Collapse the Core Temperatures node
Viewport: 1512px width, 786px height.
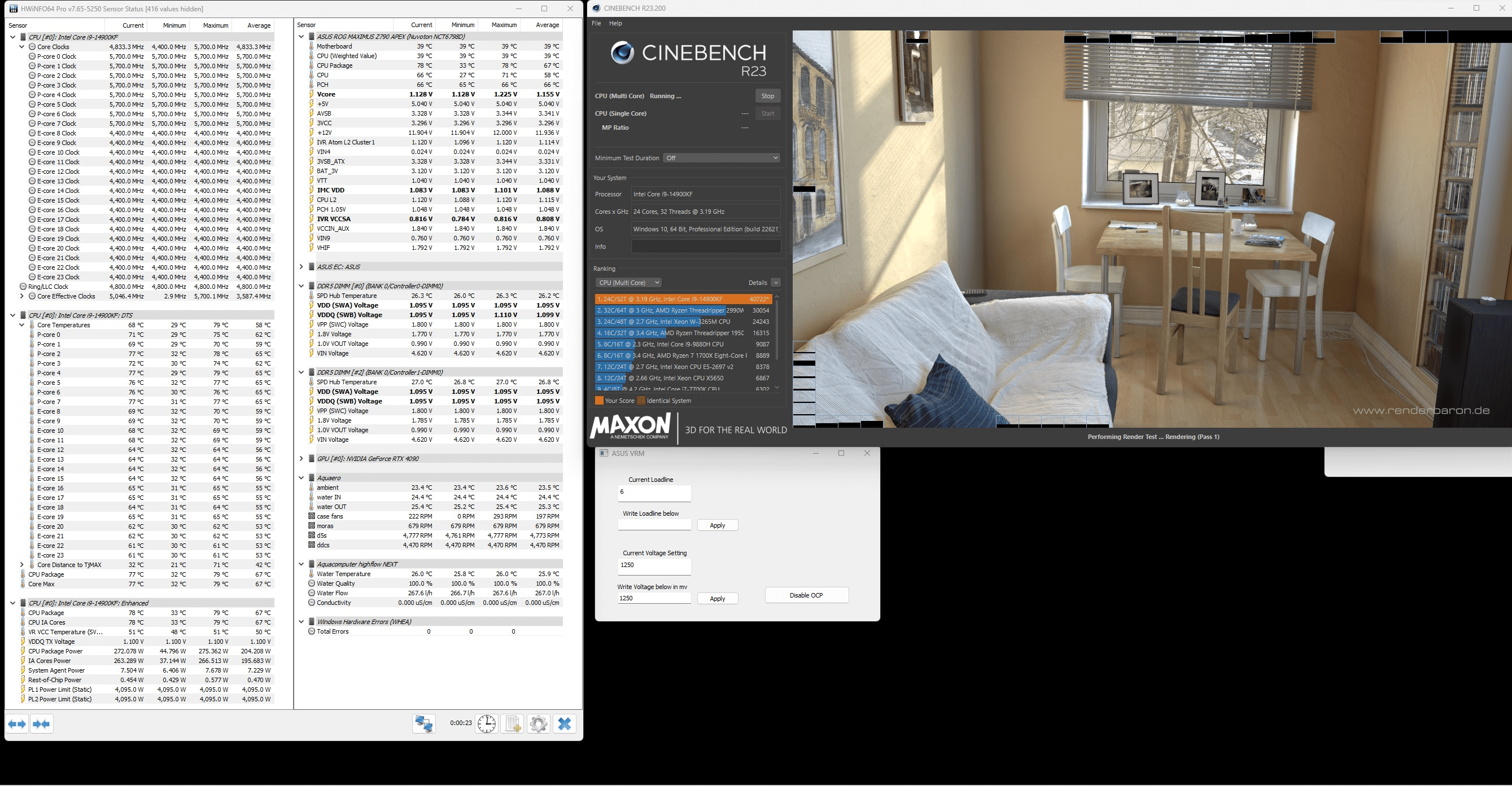[23, 325]
